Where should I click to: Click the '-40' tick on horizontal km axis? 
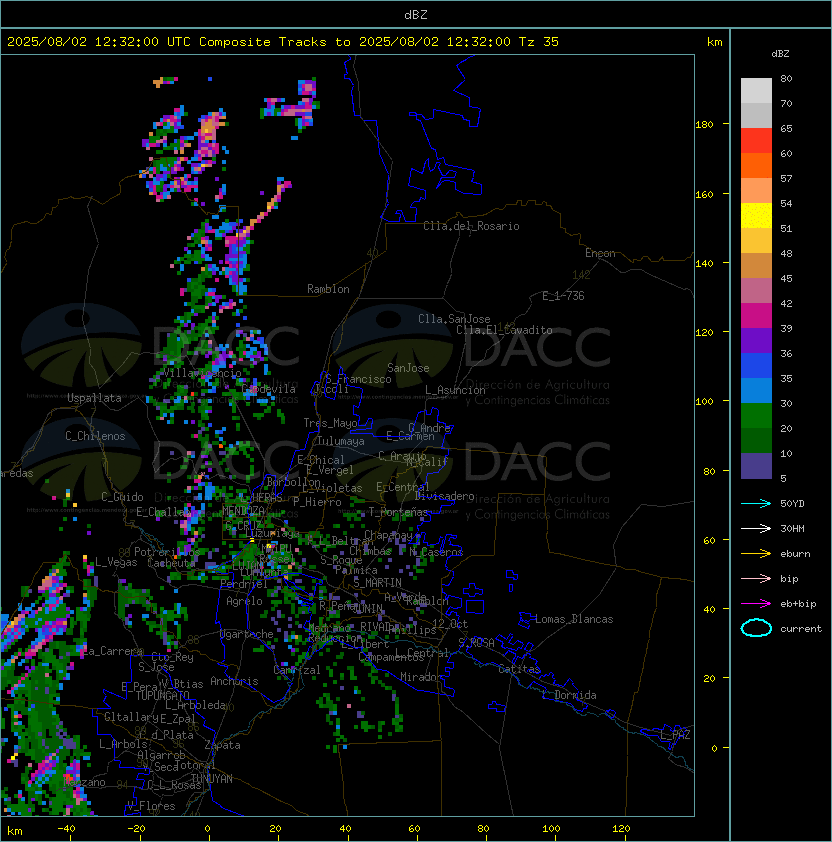coord(66,829)
